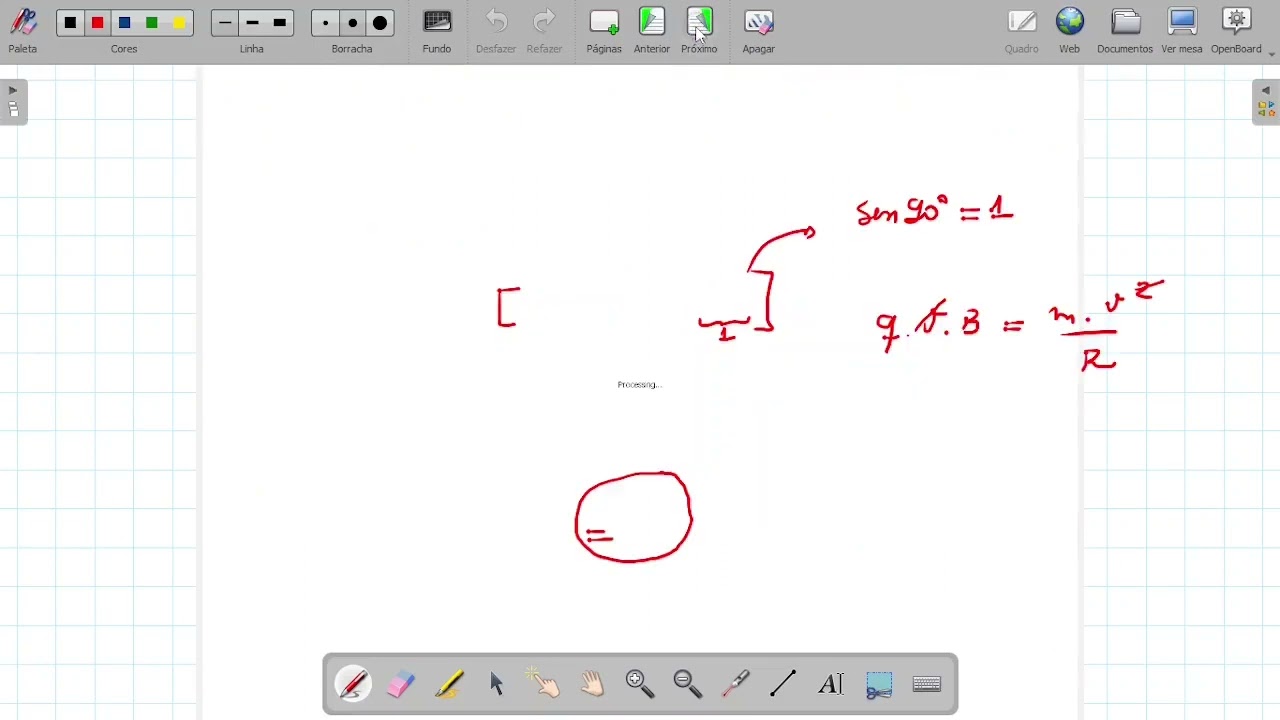Open the Páginas page manager

tap(604, 30)
